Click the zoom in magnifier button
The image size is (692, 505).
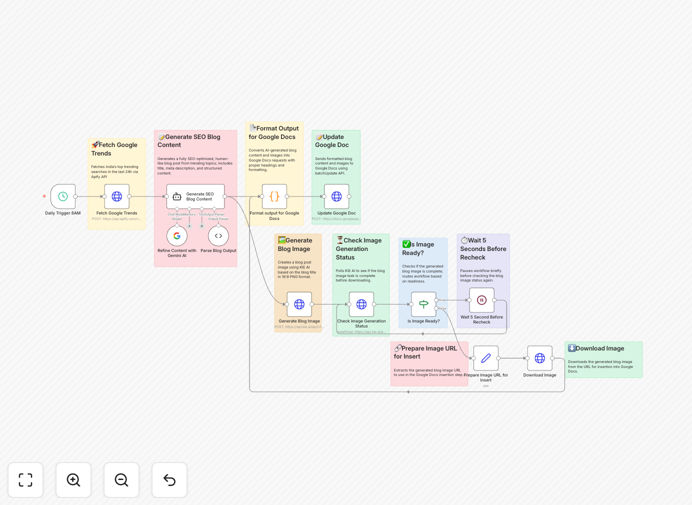73,480
